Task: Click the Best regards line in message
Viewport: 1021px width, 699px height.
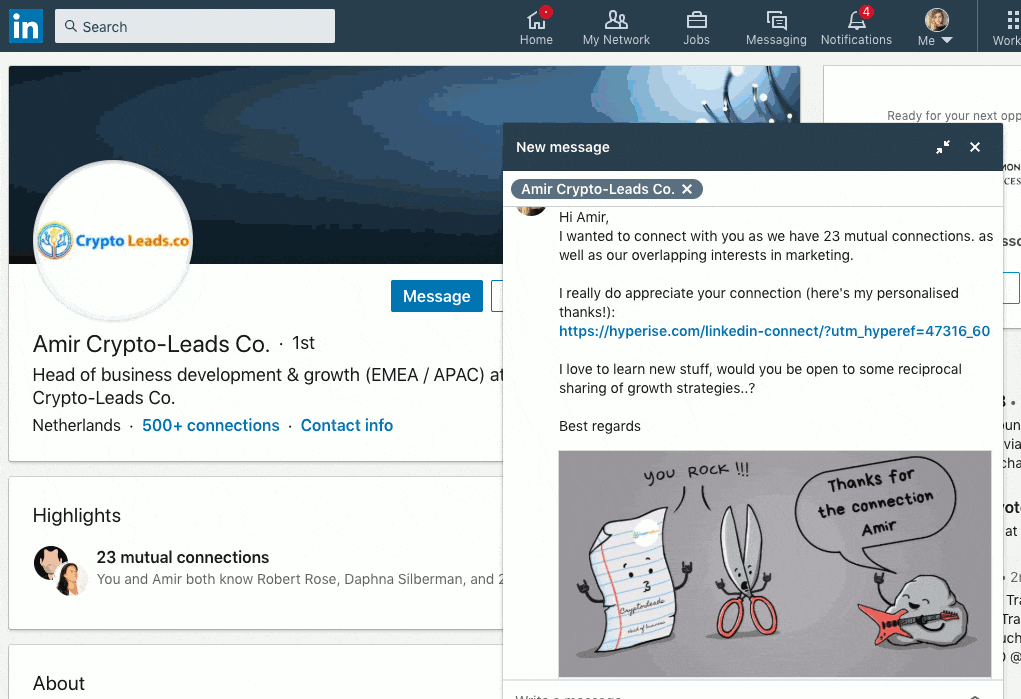Action: click(x=600, y=426)
